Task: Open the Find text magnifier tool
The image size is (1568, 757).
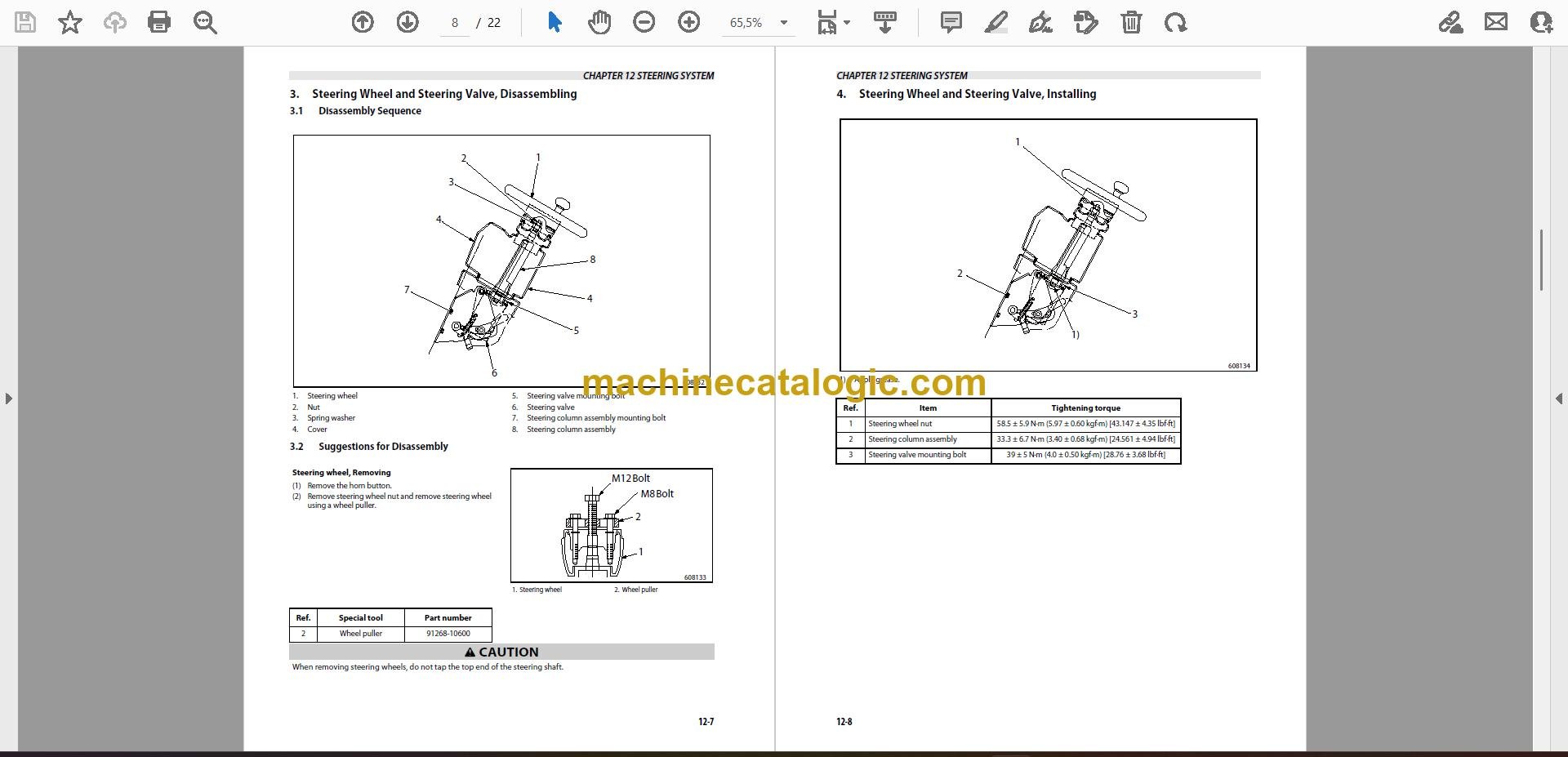Action: pos(205,22)
